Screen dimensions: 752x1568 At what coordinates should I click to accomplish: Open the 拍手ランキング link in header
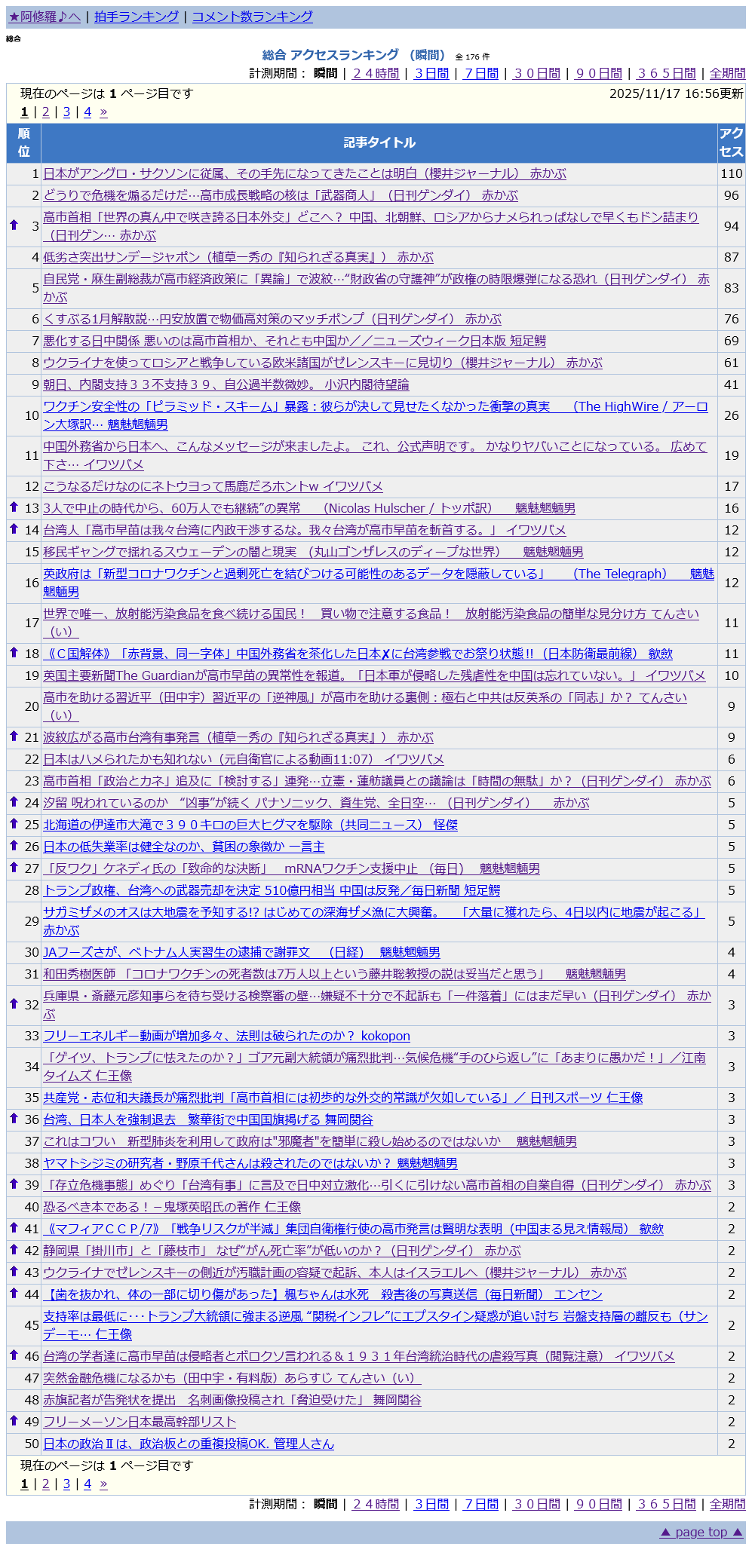(137, 17)
